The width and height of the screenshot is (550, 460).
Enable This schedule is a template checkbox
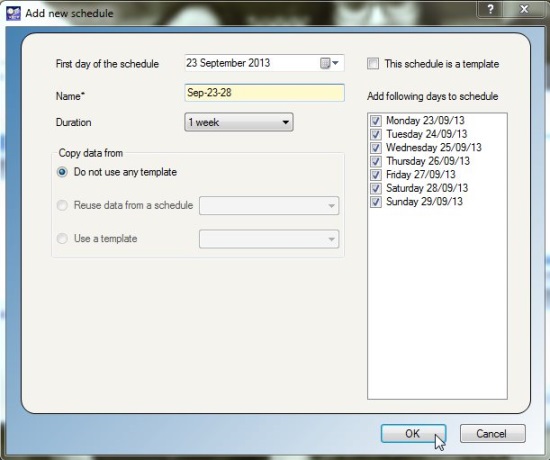coord(373,64)
